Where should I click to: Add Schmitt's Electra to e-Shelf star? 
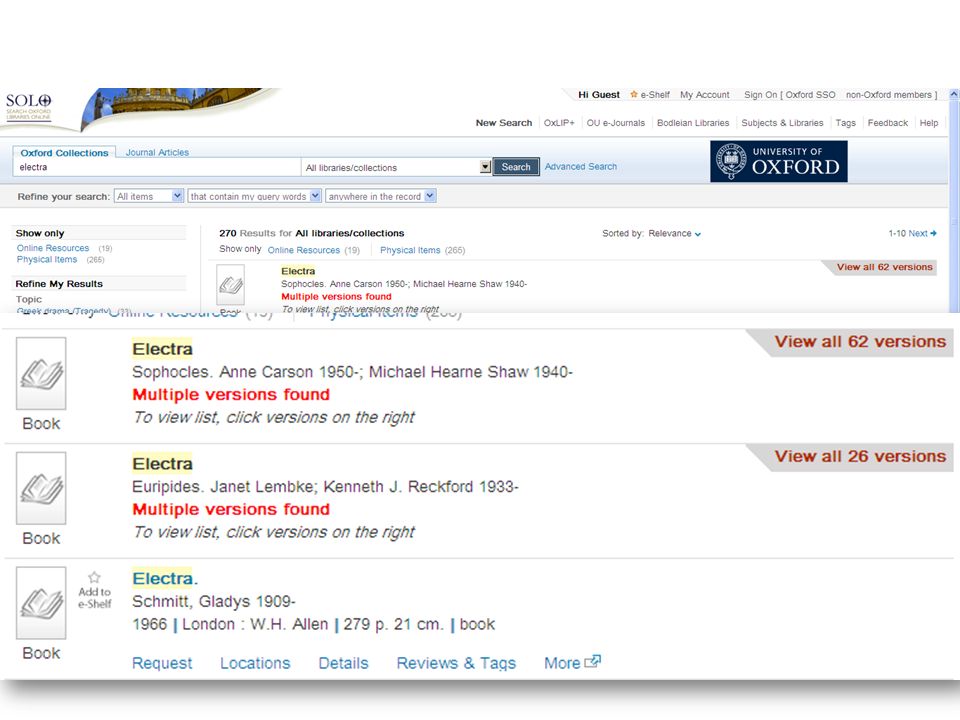click(94, 577)
